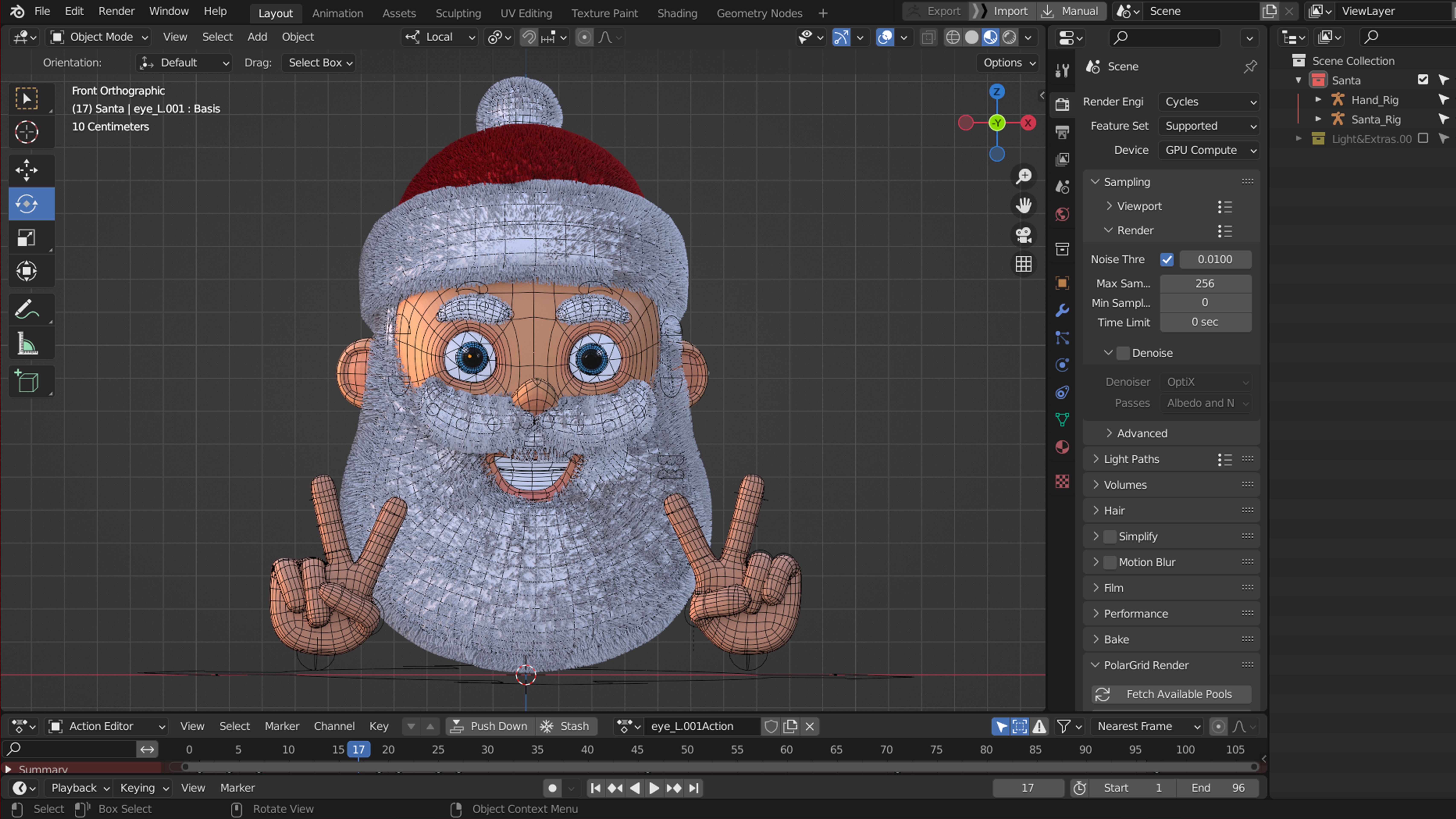Open the Render menu
The width and height of the screenshot is (1456, 819).
[x=116, y=11]
